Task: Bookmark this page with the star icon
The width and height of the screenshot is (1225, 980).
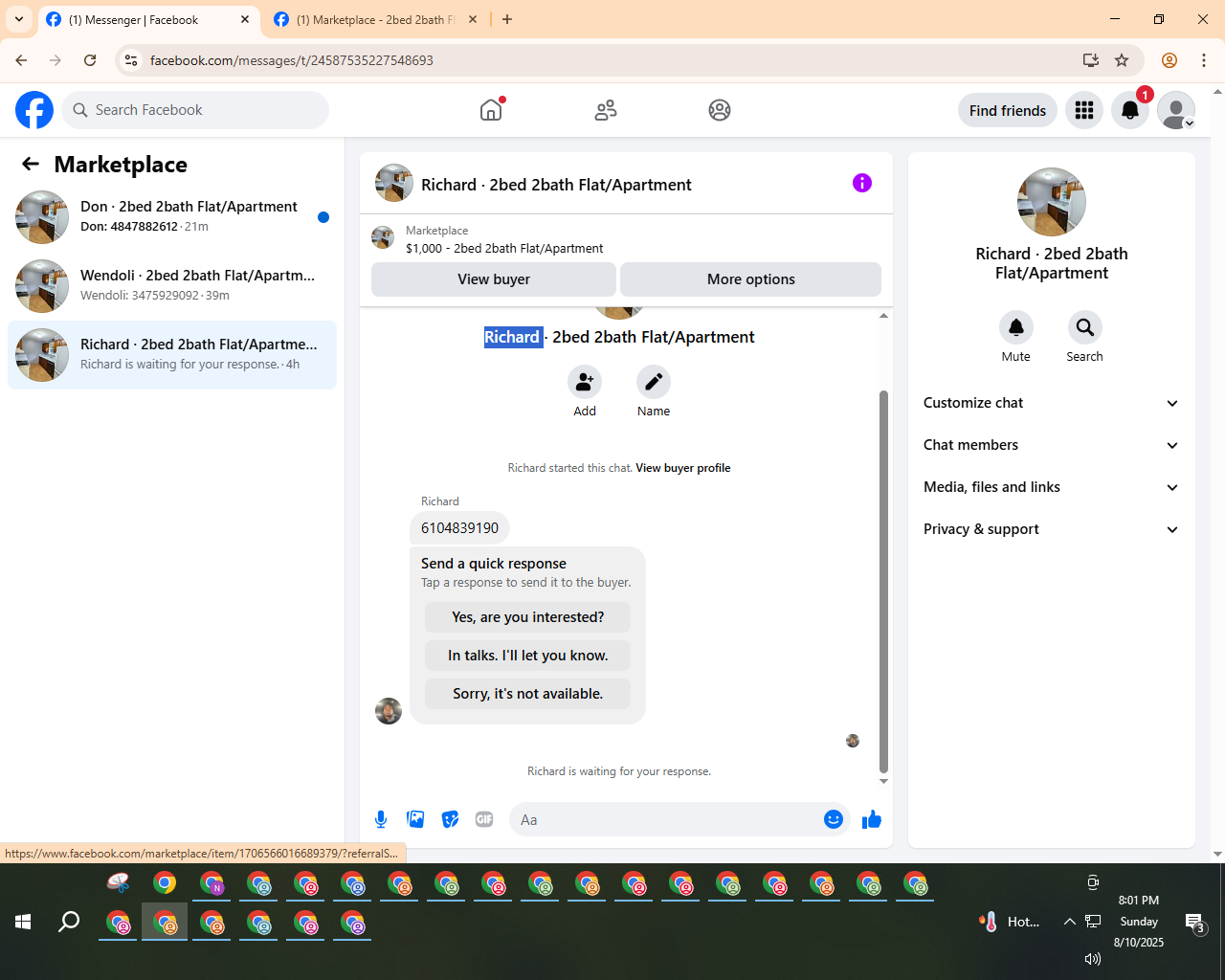Action: pyautogui.click(x=1122, y=60)
